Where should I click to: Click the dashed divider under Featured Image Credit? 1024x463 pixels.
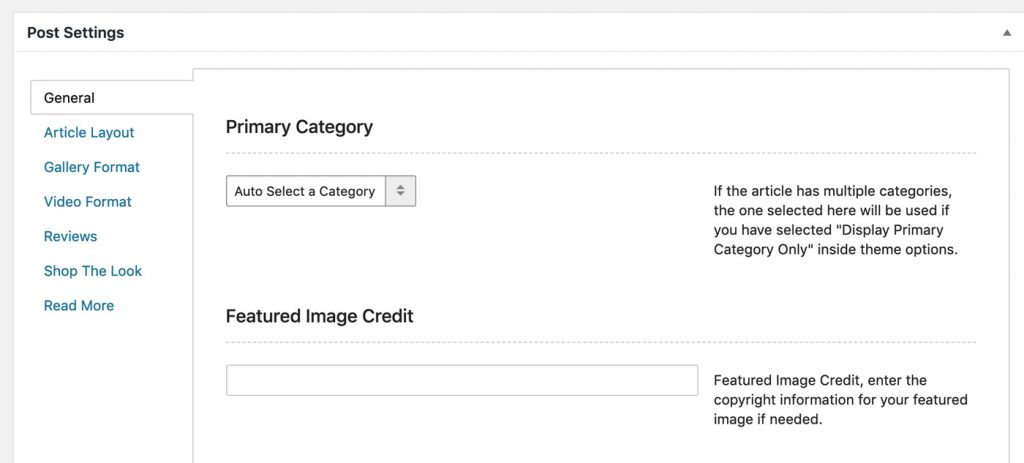(x=601, y=342)
